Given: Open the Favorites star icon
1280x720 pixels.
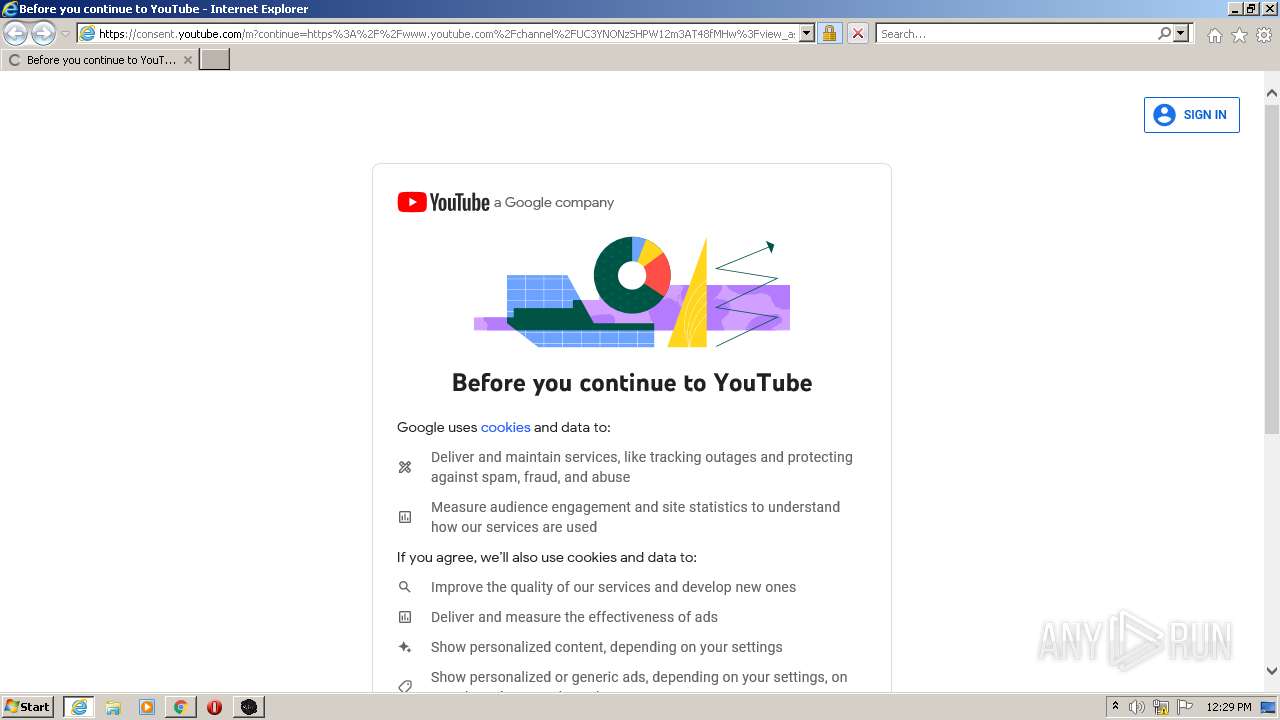Looking at the screenshot, I should 1239,35.
